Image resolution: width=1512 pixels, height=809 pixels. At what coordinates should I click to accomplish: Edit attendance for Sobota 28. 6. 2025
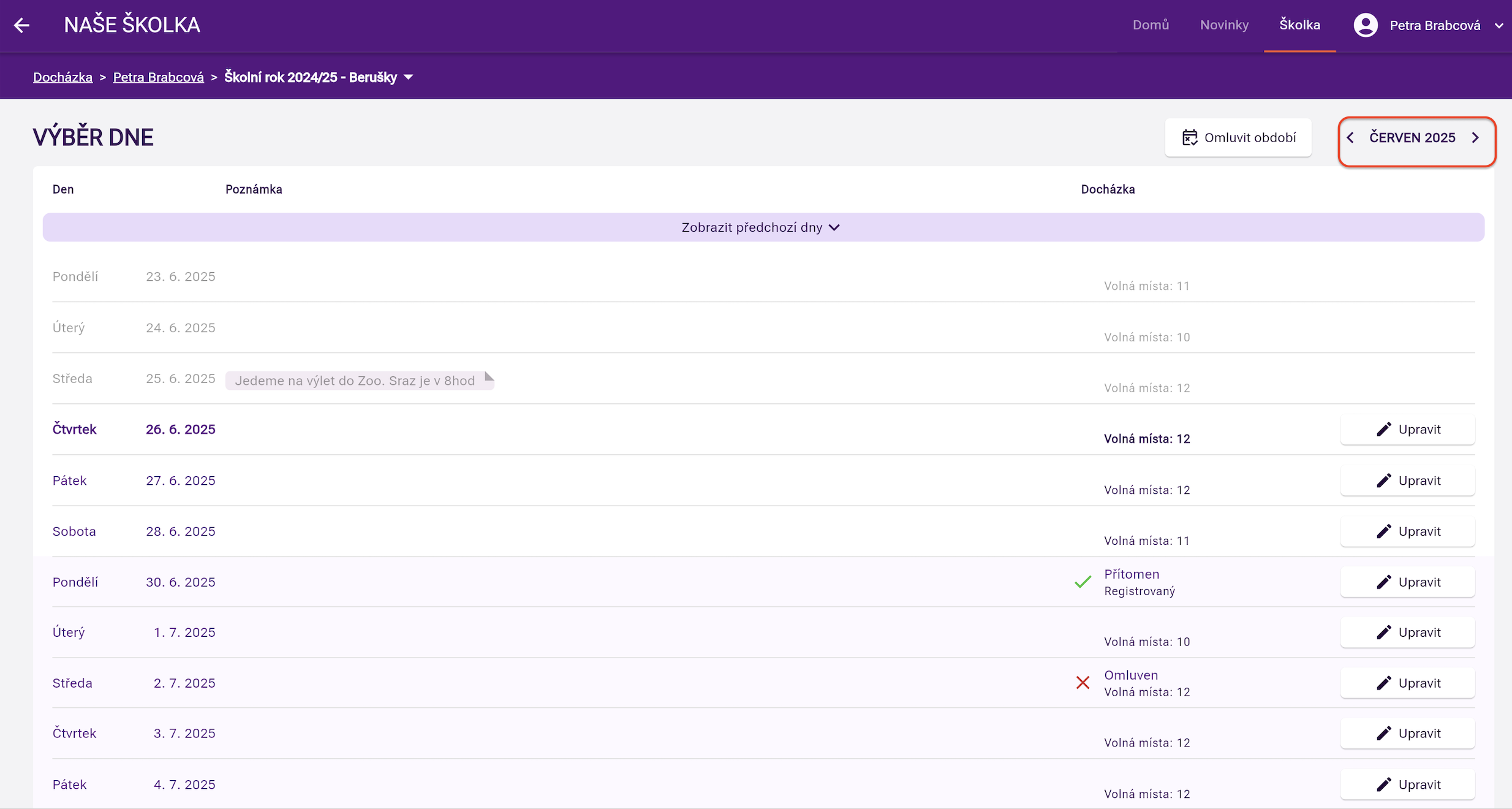(x=1407, y=531)
